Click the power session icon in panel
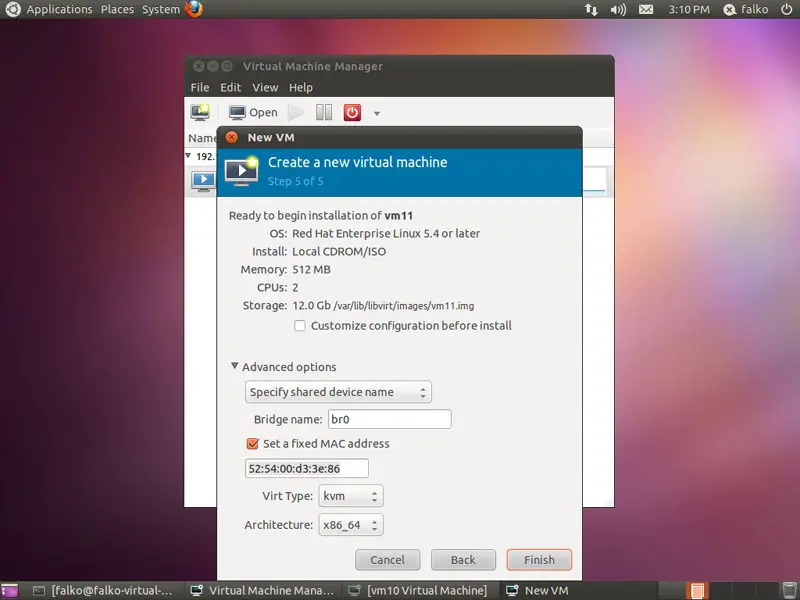This screenshot has width=800, height=600. pyautogui.click(x=787, y=9)
